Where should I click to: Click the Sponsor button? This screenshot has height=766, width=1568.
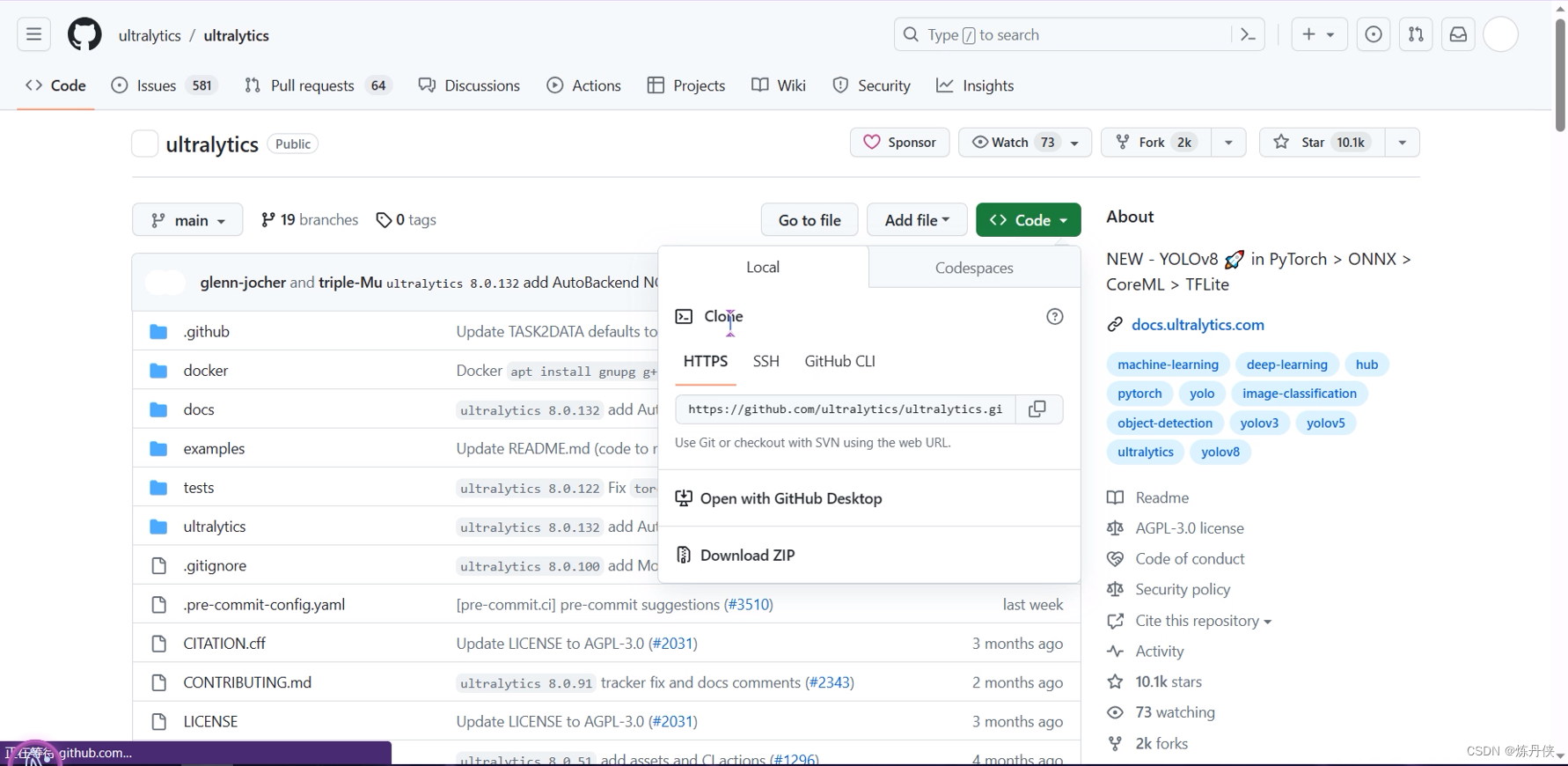tap(899, 142)
